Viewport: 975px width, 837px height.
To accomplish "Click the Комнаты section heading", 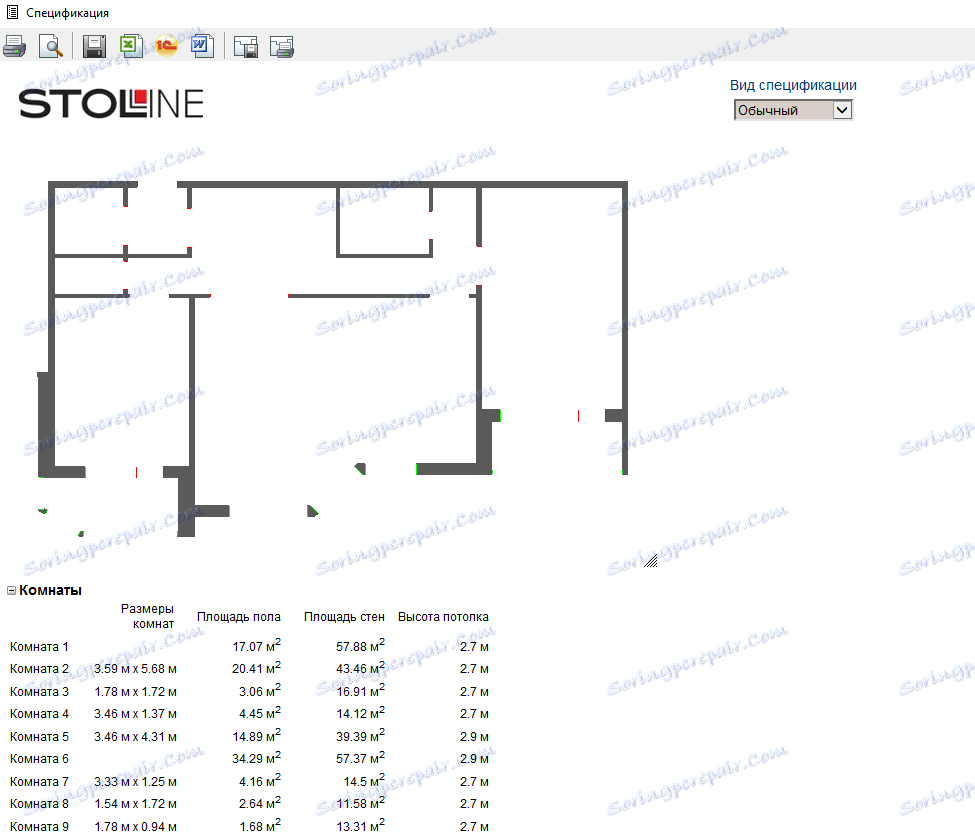I will 50,590.
